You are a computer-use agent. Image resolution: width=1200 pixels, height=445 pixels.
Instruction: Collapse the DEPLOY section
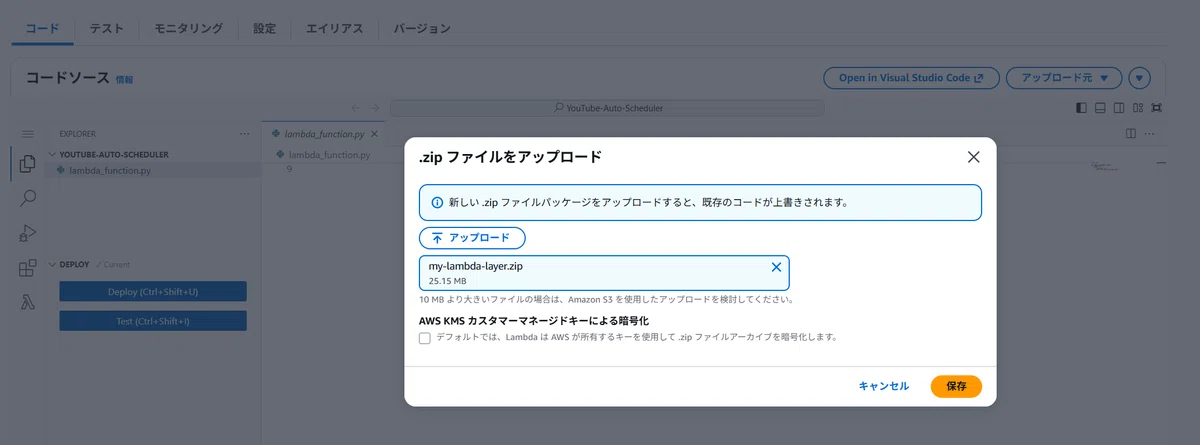click(75, 265)
